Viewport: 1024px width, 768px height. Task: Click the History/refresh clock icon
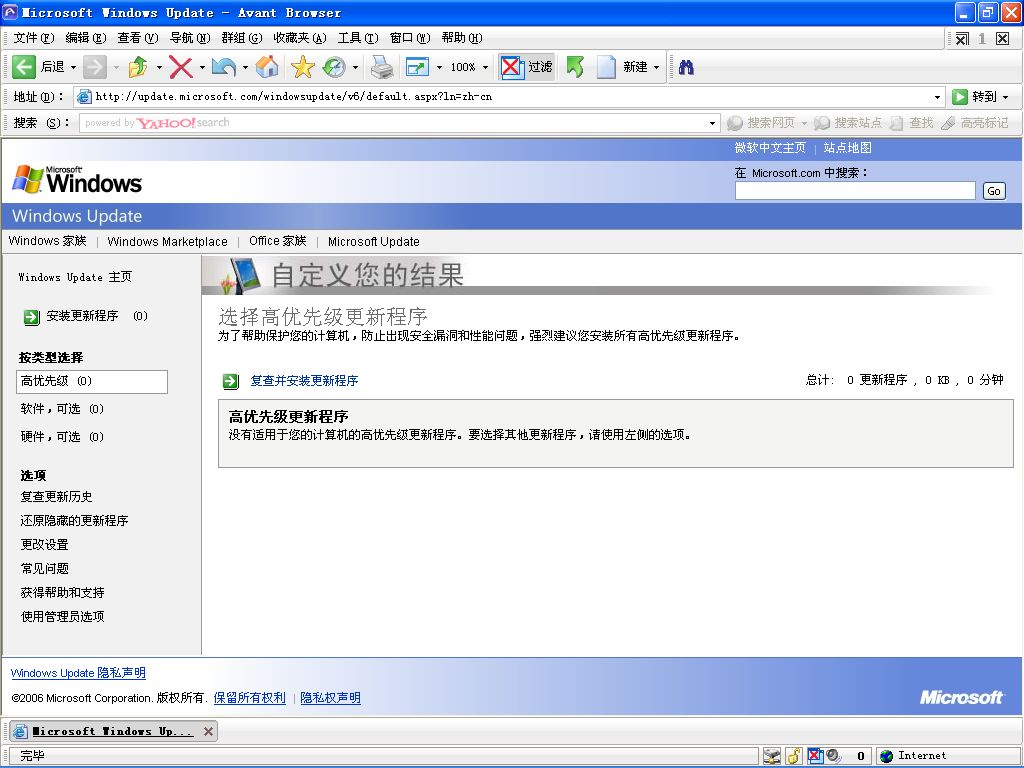334,67
